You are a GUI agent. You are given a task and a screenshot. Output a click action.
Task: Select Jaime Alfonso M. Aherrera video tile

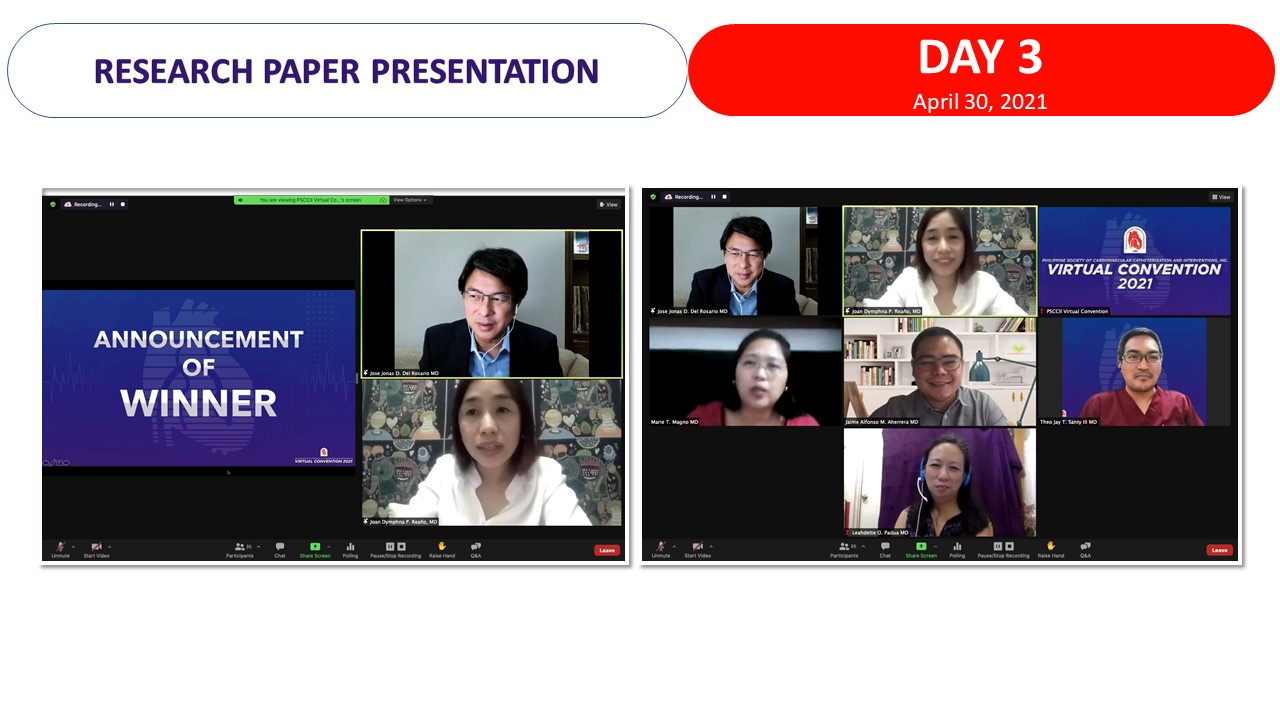939,372
